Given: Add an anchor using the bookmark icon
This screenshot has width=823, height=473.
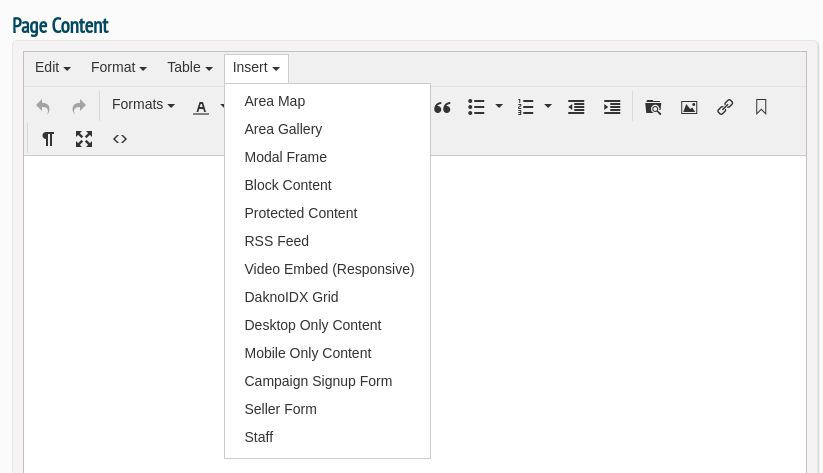Looking at the screenshot, I should click(x=761, y=107).
